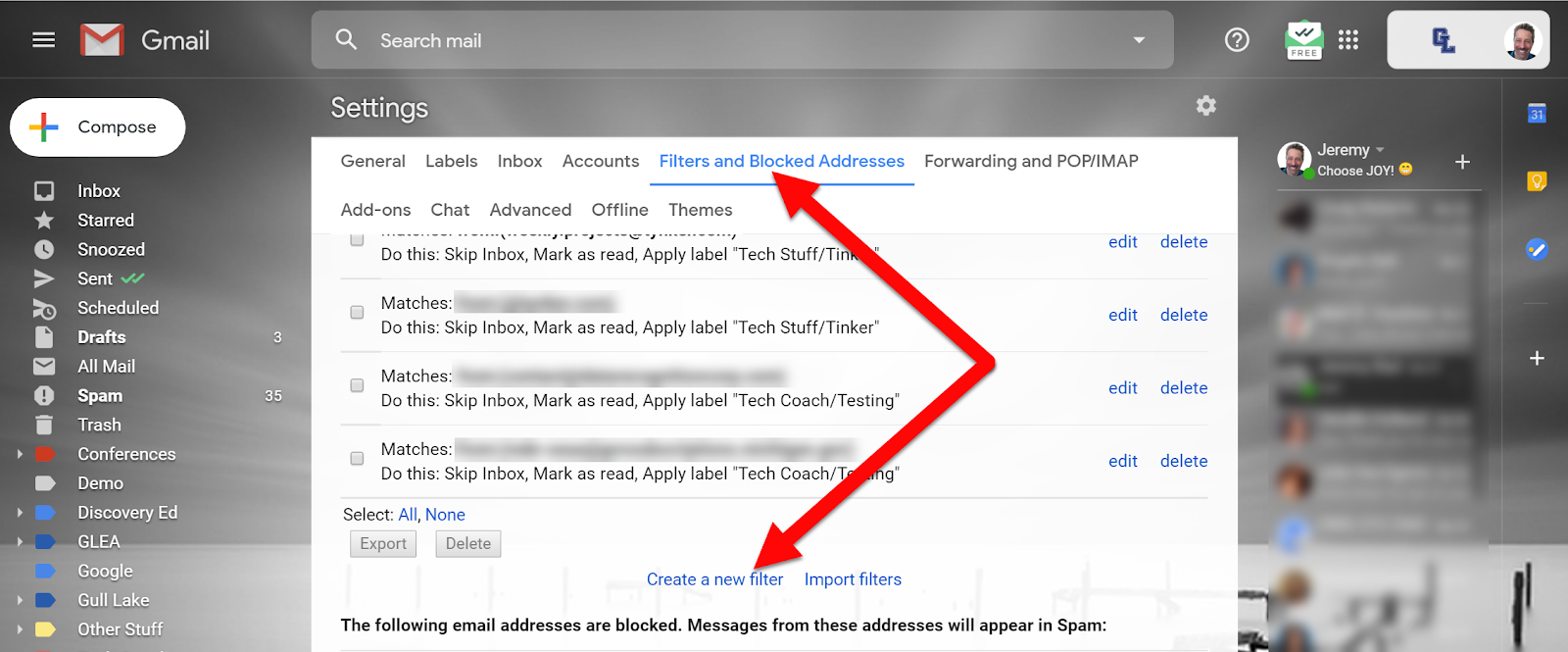Click the Snoozed clock icon
Screen dimensions: 1568x652
coord(44,249)
